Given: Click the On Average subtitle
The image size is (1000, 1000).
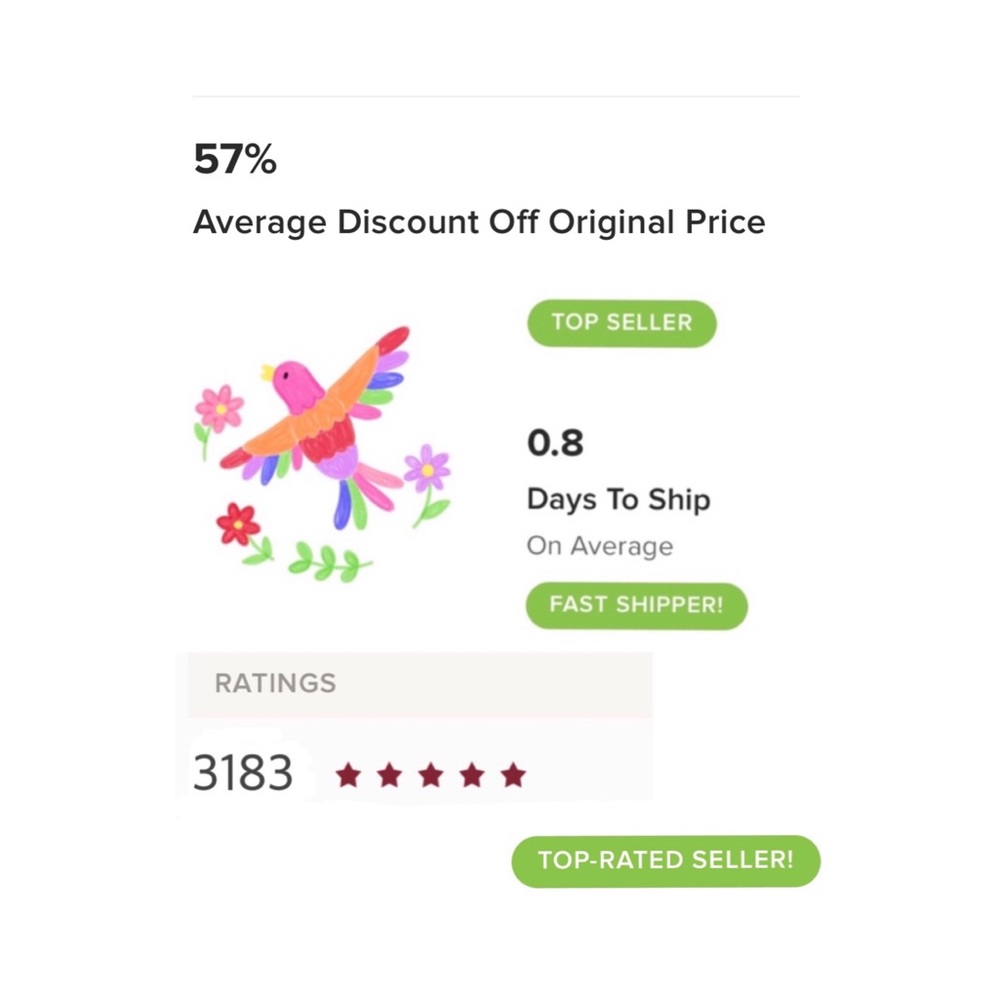Looking at the screenshot, I should coord(599,547).
